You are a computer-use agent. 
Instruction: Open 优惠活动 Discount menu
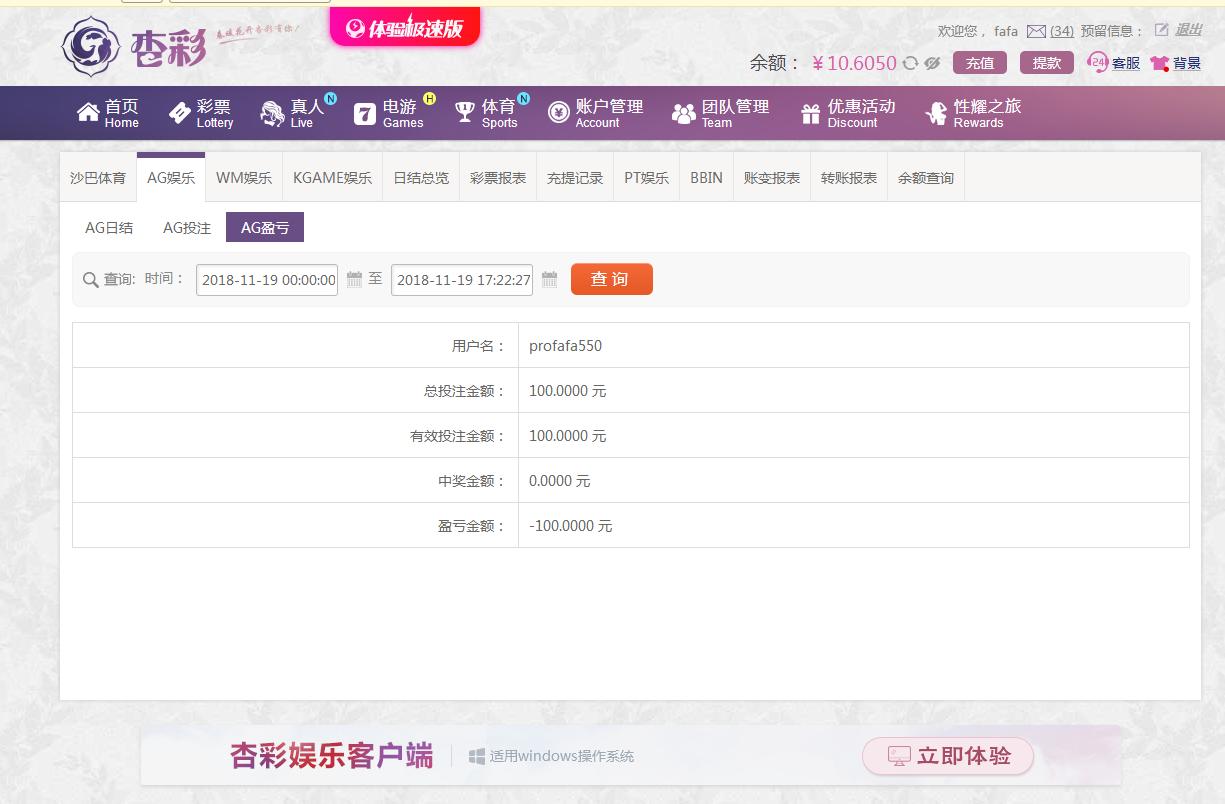(848, 113)
